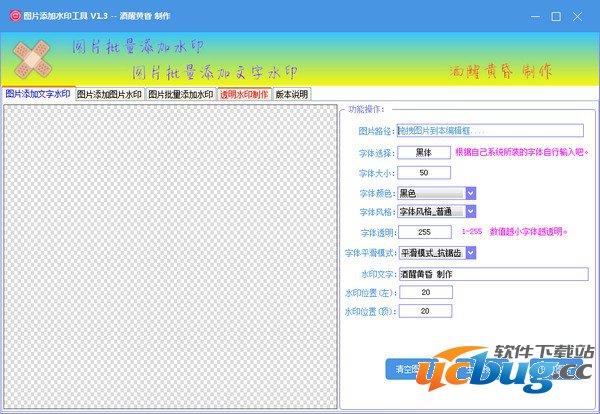Show the 版本说明 tab

tap(291, 94)
